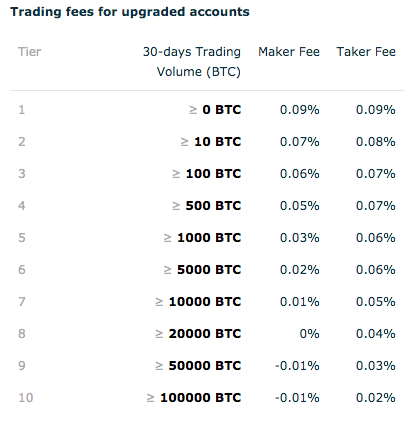Click tier 9 taker fee 0.03%
Viewport: 416px width, 422px height.
pyautogui.click(x=376, y=366)
